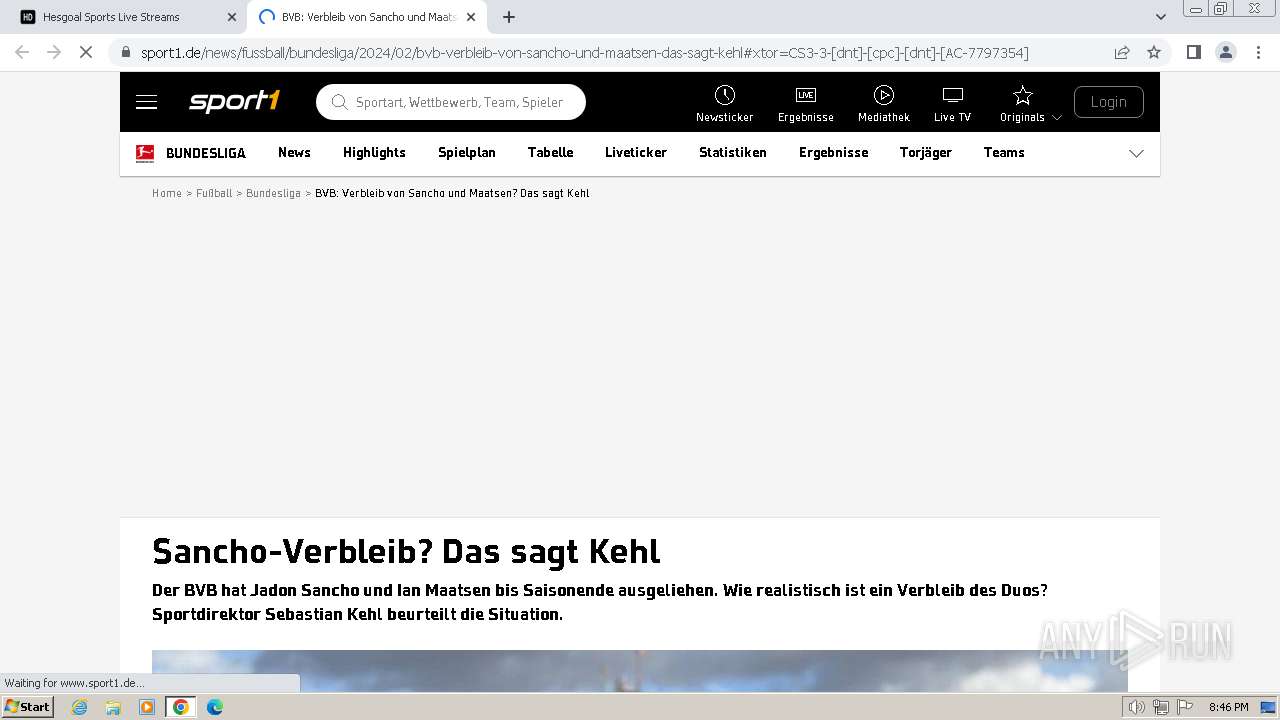This screenshot has height=720, width=1280.
Task: Open media player from taskbar
Action: (147, 707)
